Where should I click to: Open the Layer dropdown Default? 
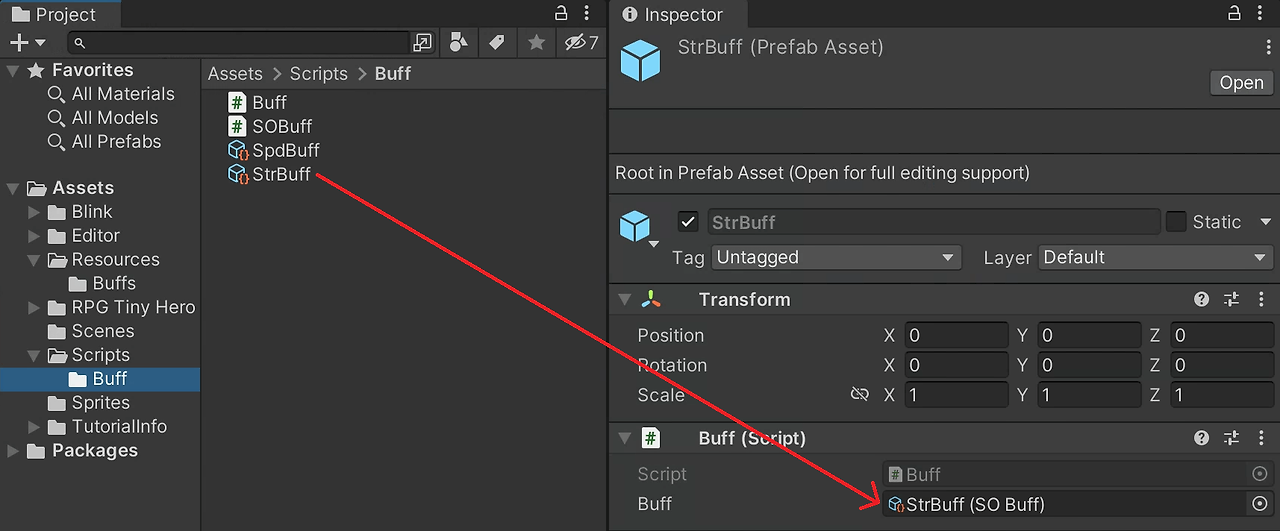1154,257
